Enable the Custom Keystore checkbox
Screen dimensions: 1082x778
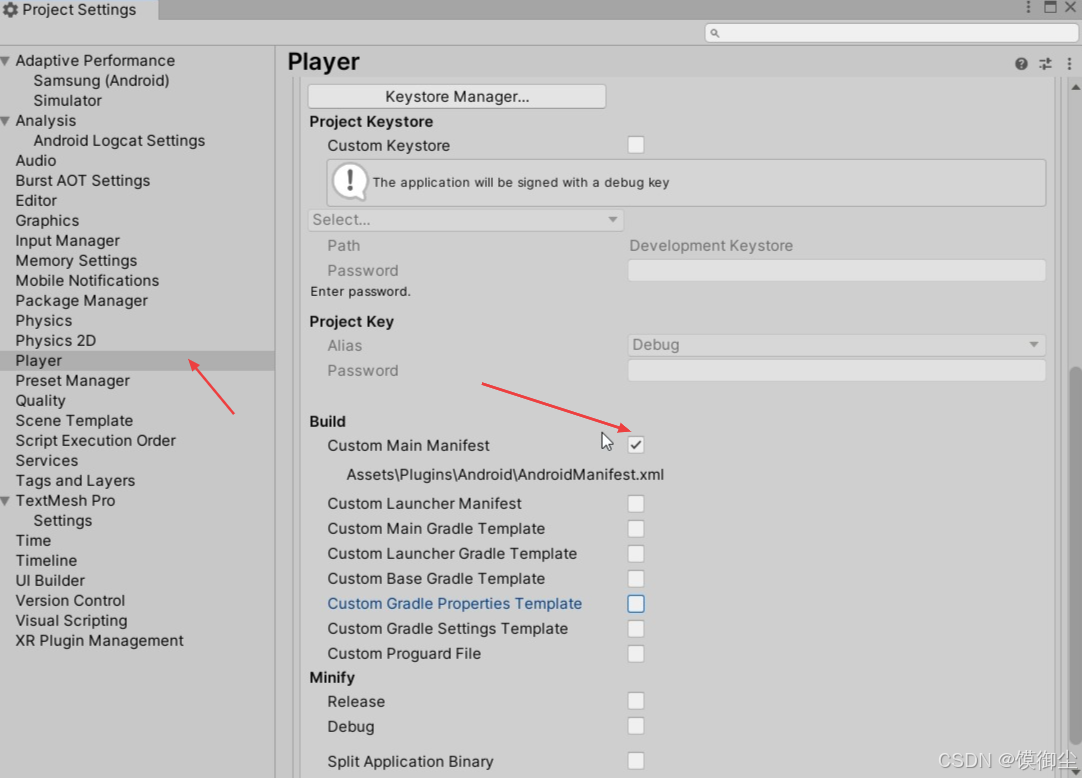pos(636,144)
